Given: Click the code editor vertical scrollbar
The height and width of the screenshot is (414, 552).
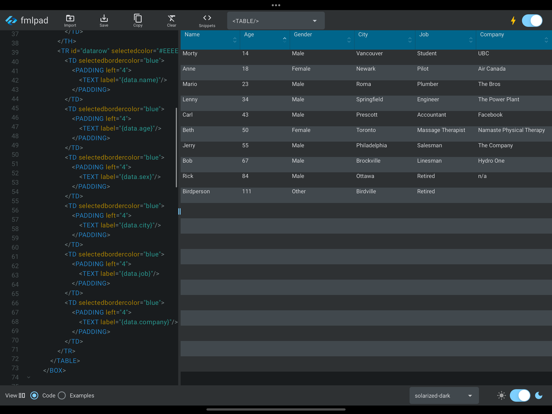Looking at the screenshot, I should coord(176,148).
